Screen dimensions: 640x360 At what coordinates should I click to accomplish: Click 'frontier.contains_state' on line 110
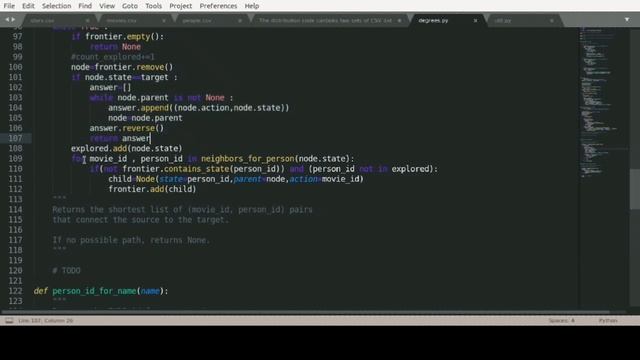point(176,169)
